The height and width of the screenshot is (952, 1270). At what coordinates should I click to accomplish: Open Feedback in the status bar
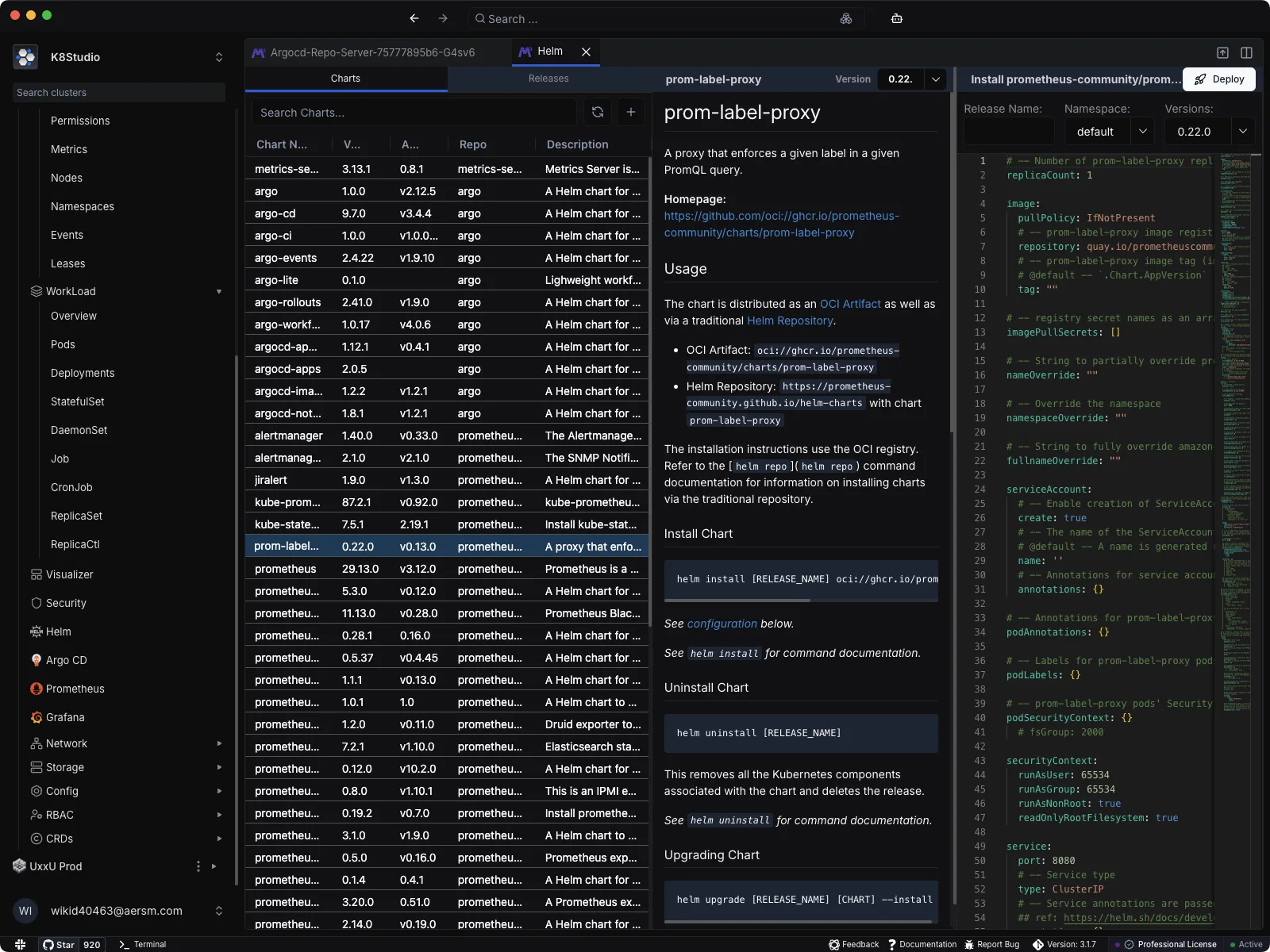coord(853,944)
